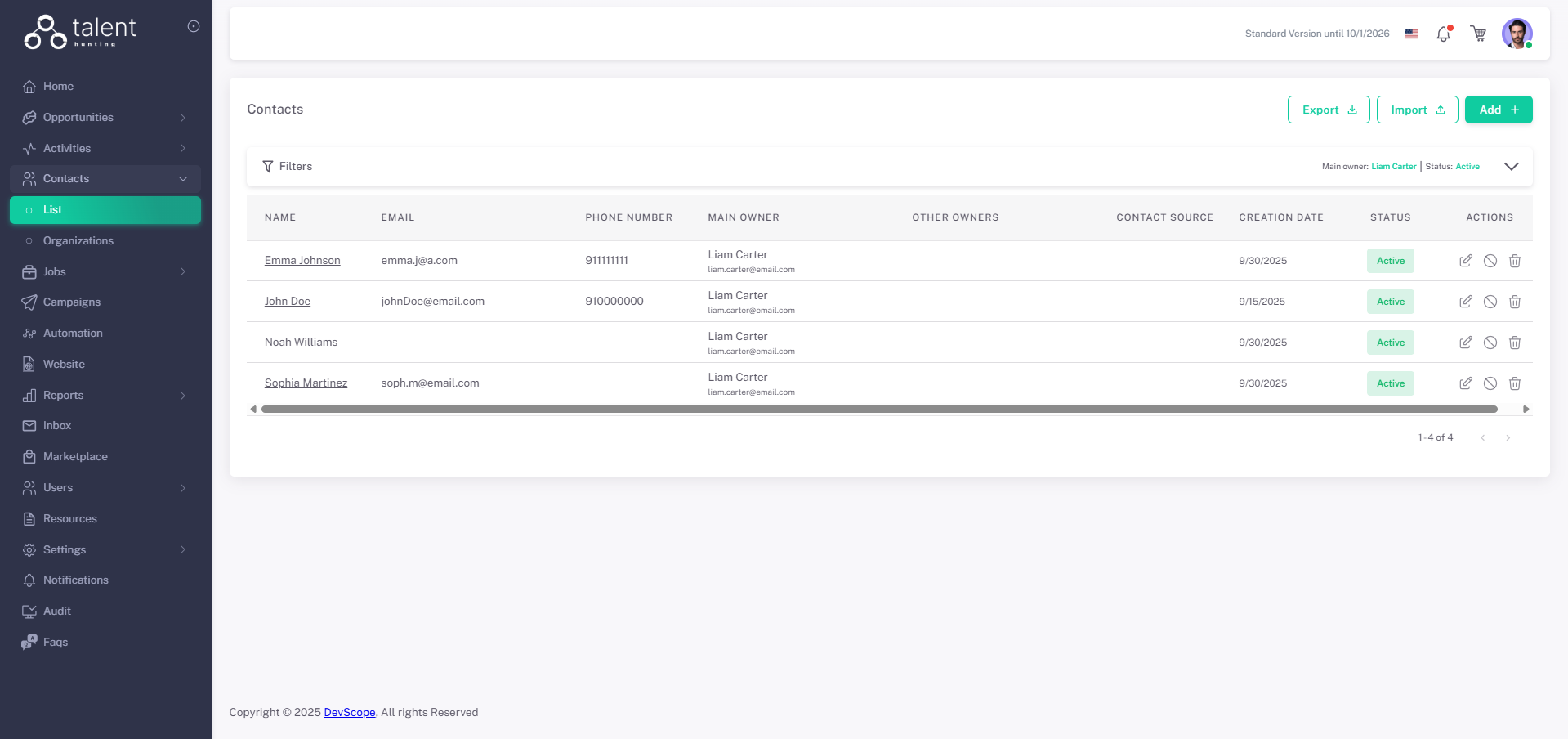Screen dimensions: 1568x739
Task: Open user profile avatar
Action: (x=1517, y=34)
